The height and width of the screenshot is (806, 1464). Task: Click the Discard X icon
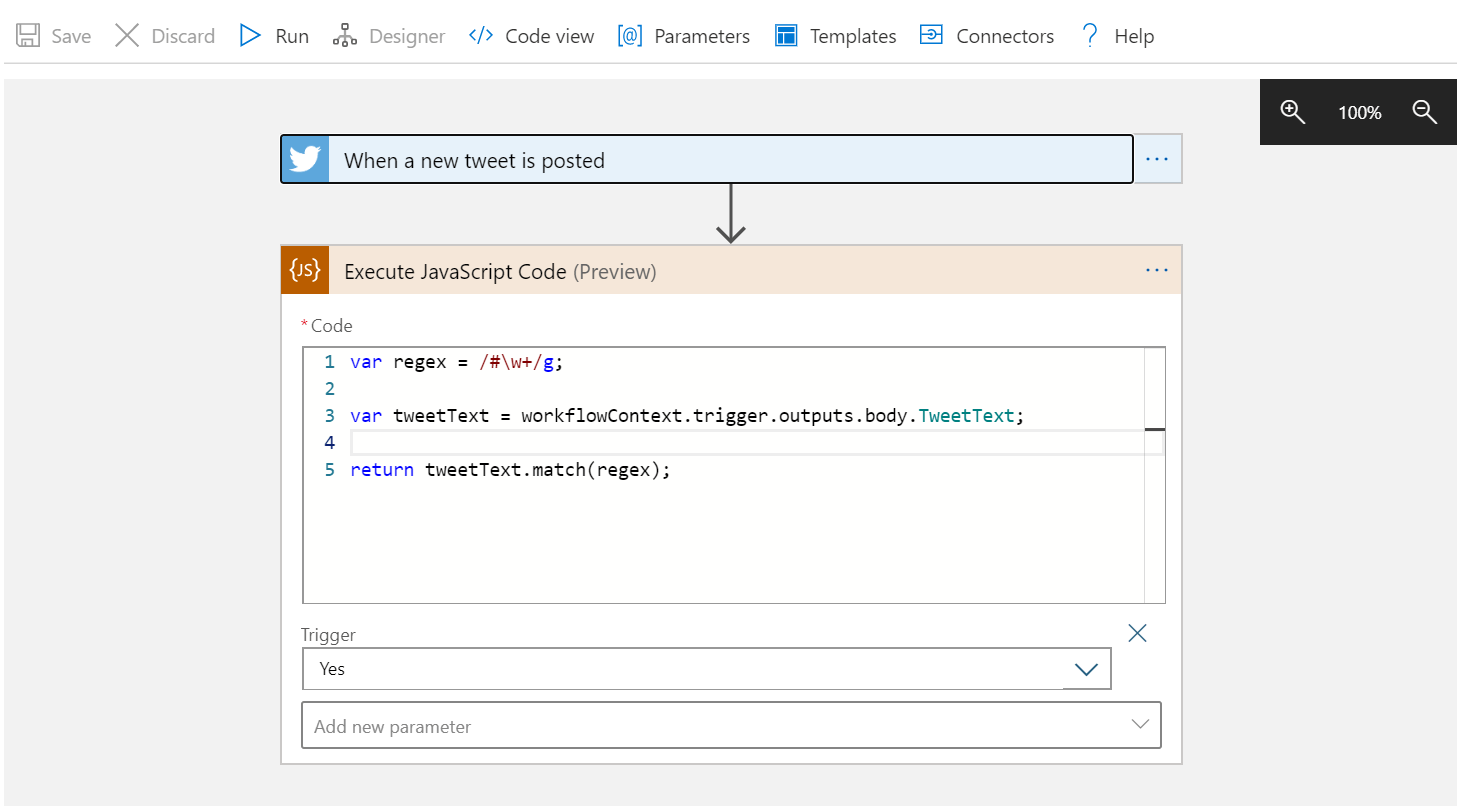click(127, 36)
